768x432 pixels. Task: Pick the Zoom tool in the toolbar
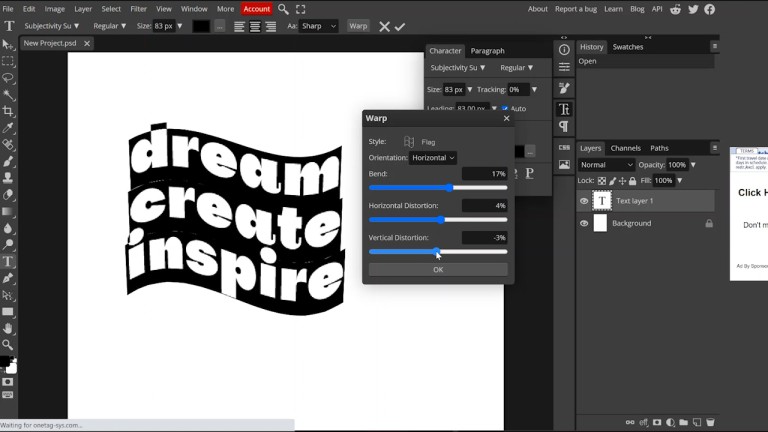[8, 345]
